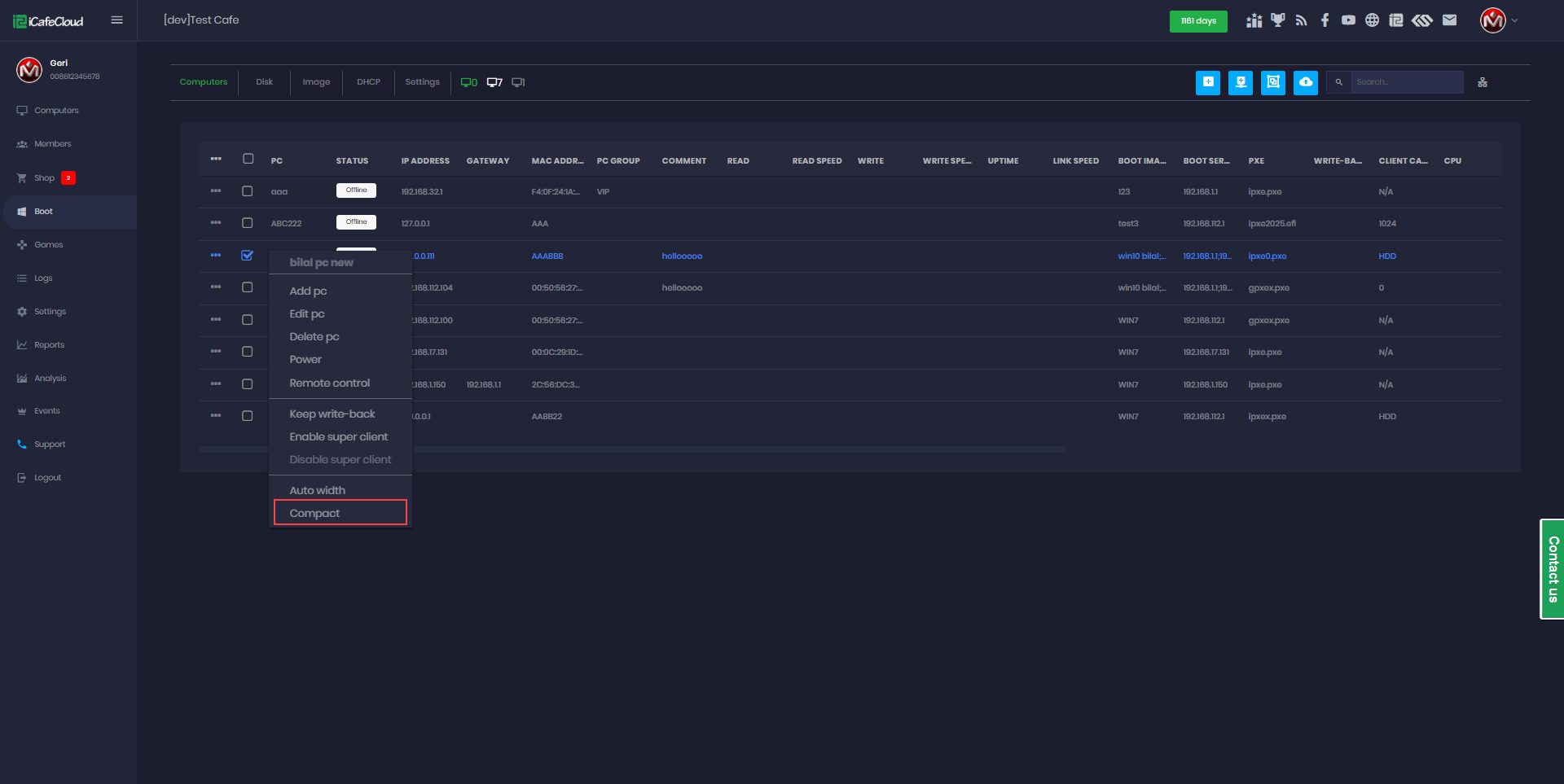This screenshot has height=784, width=1564.
Task: Focus the Search input field
Action: point(1406,82)
